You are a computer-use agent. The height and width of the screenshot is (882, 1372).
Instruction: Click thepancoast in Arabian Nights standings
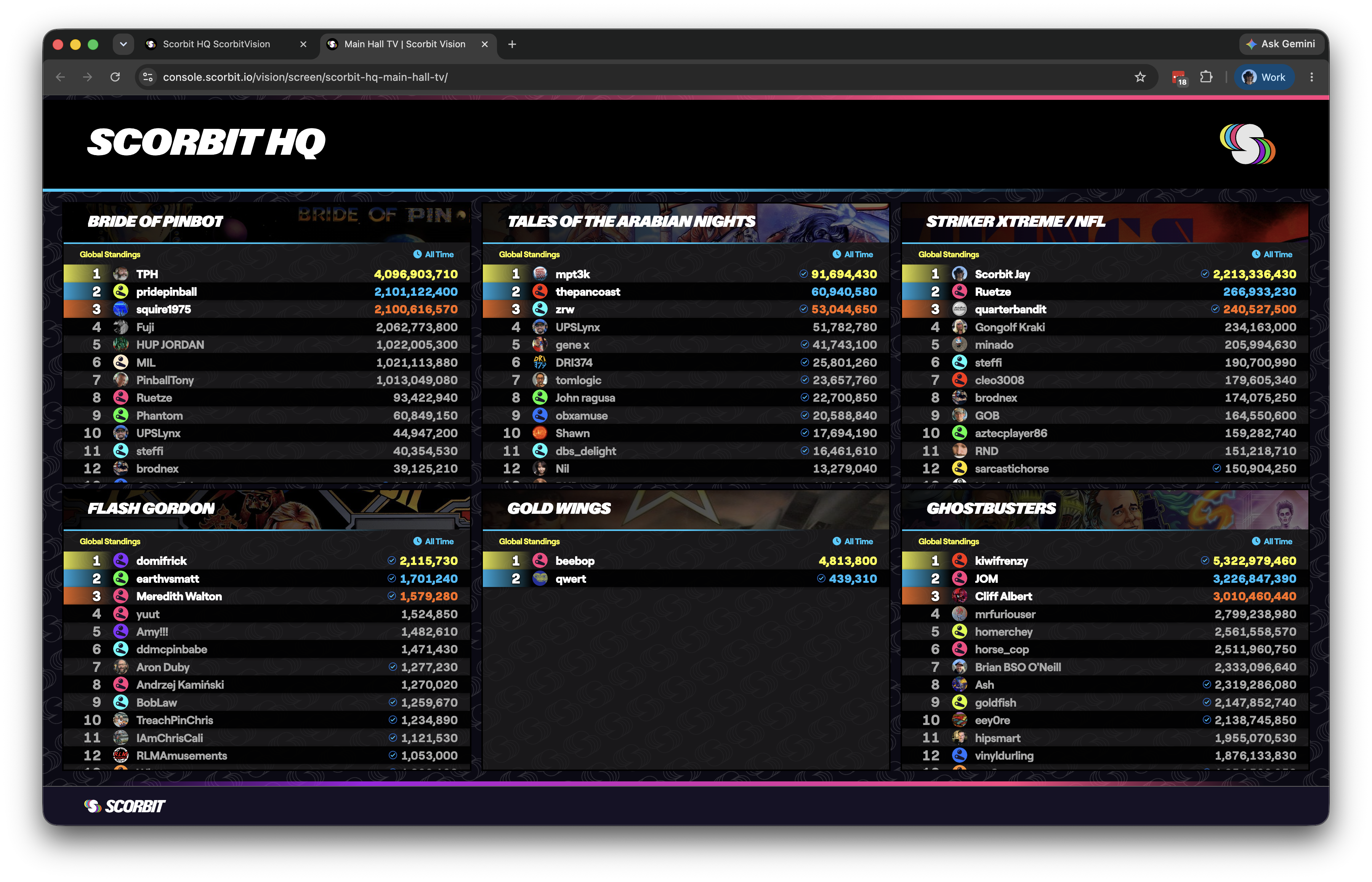[x=588, y=292]
